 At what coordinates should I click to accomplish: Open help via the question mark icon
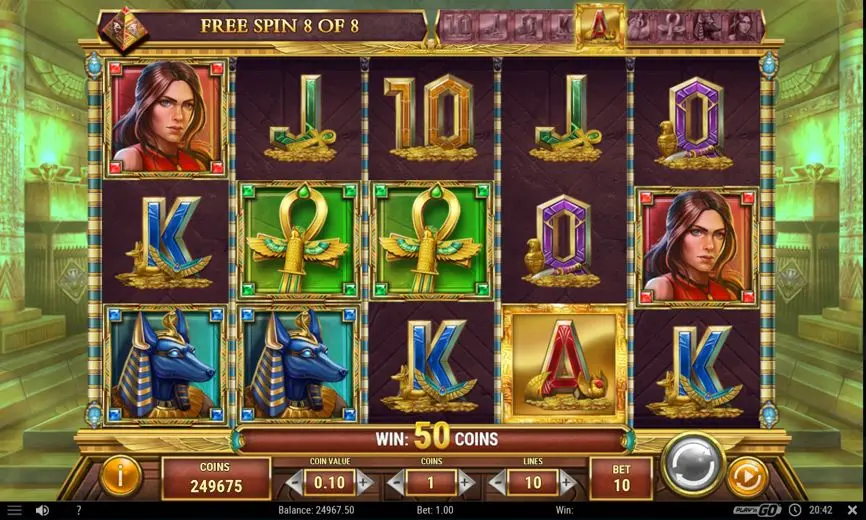click(78, 510)
